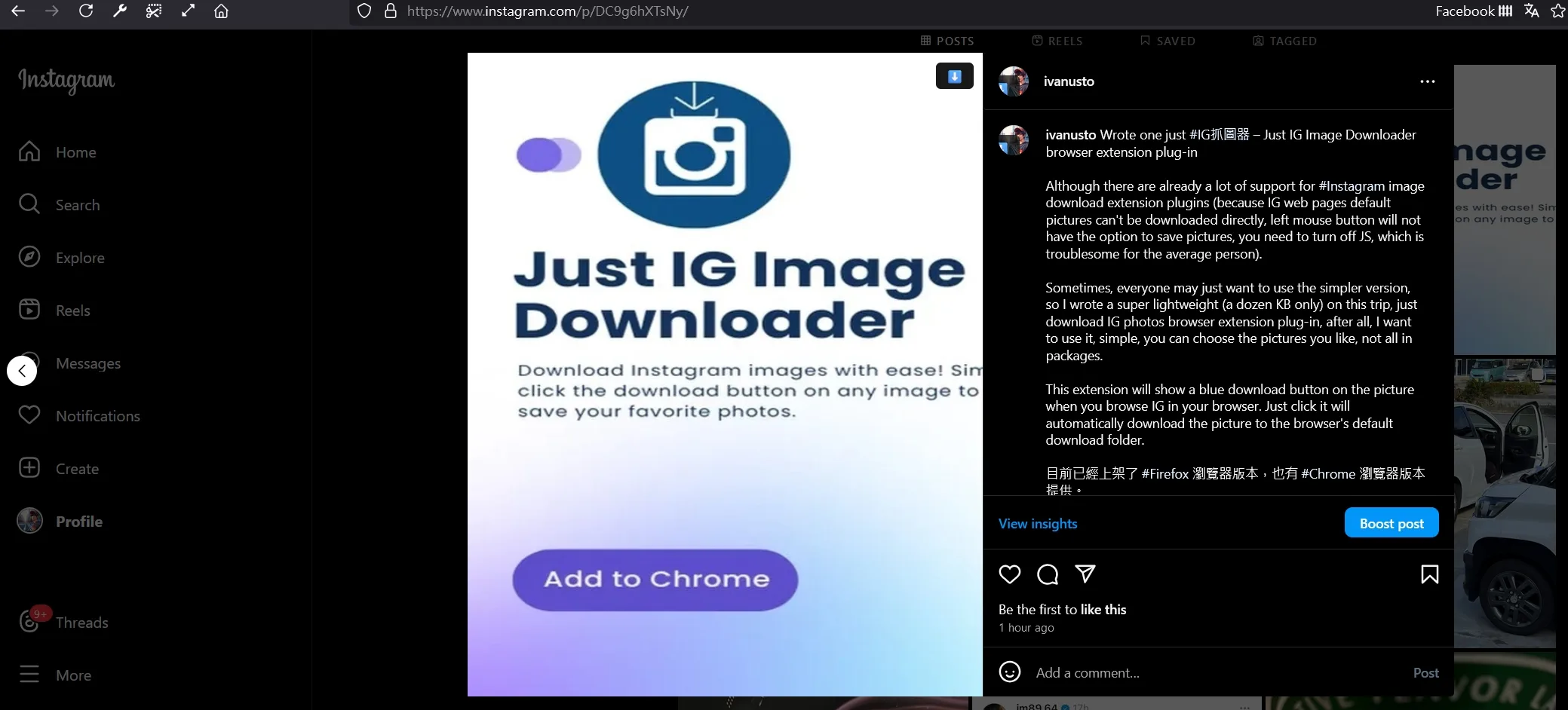This screenshot has height=710, width=1568.
Task: Go back using browser back arrow
Action: (x=18, y=11)
